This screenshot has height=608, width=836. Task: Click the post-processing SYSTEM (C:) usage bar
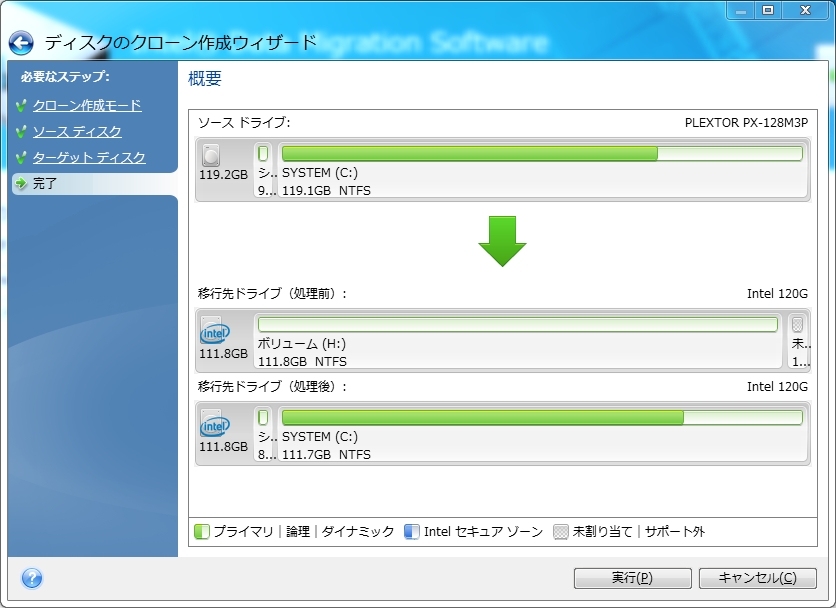click(x=542, y=417)
